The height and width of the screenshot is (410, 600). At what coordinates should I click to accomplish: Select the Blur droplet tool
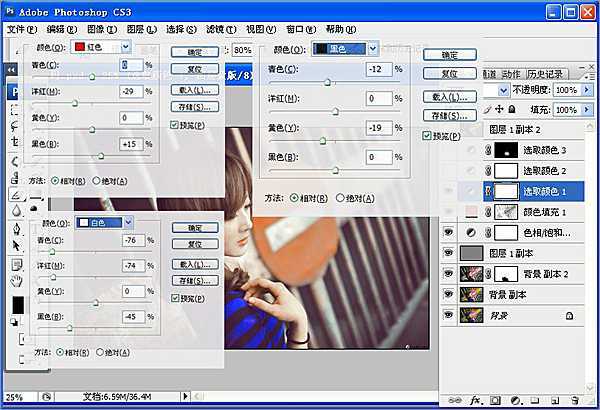tap(16, 210)
